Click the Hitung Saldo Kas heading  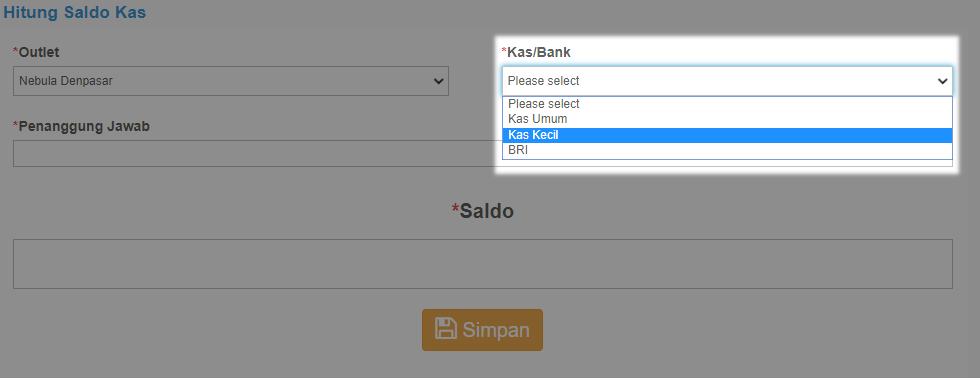tap(74, 12)
